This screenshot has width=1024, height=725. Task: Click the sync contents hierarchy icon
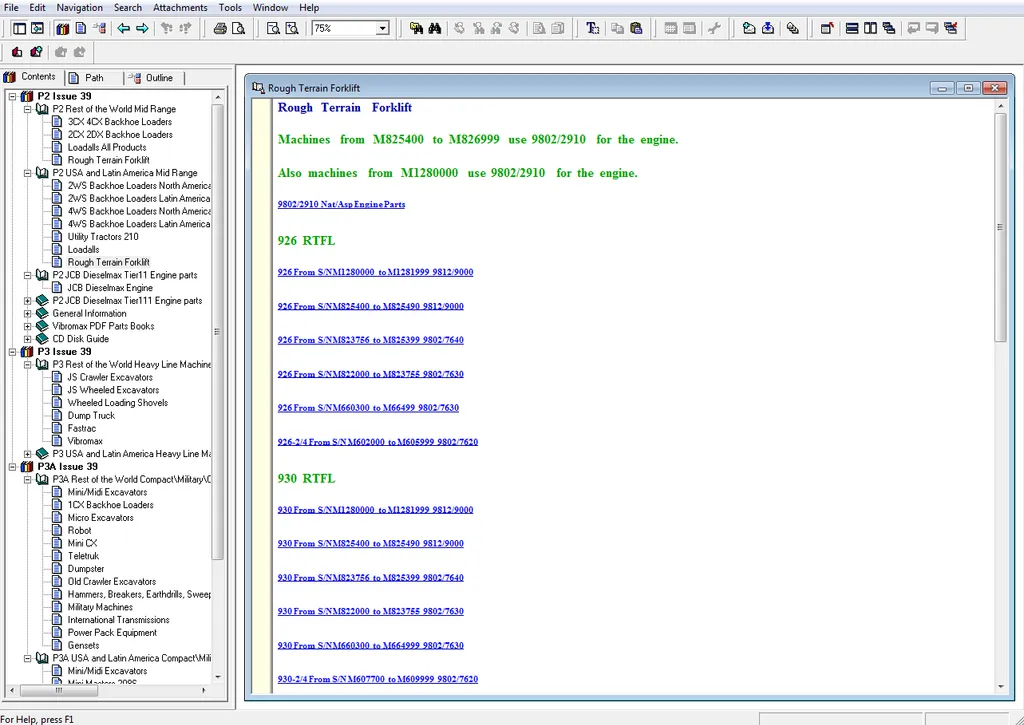[x=99, y=28]
